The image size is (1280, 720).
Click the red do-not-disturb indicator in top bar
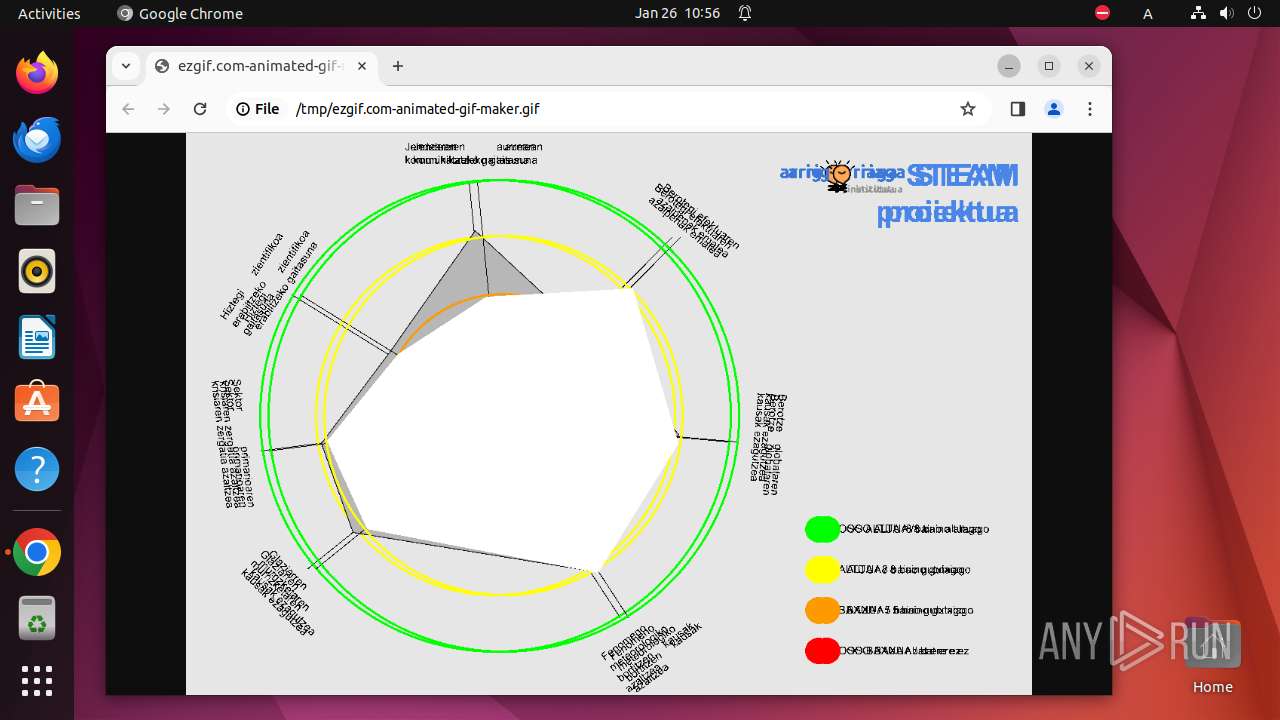1102,13
